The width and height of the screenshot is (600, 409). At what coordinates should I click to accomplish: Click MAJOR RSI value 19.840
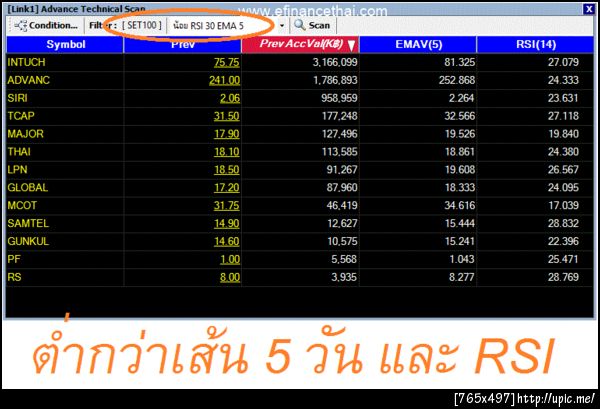pyautogui.click(x=563, y=134)
